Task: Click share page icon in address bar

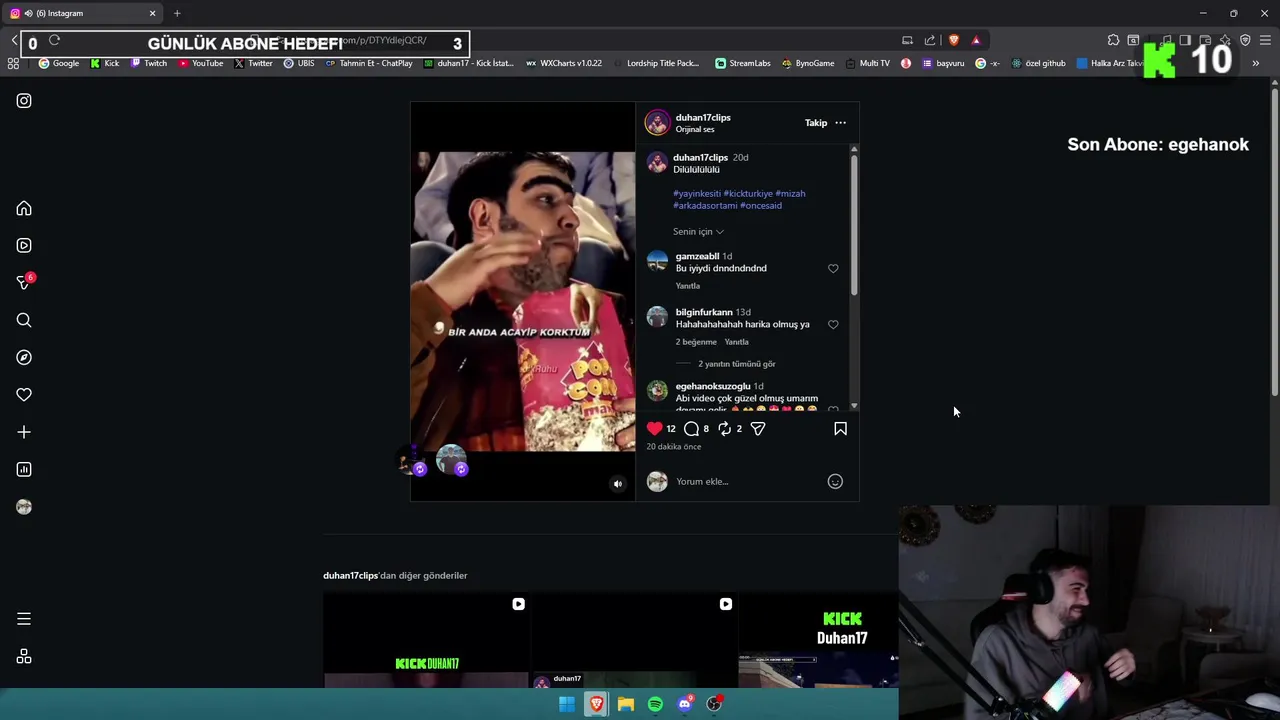Action: [x=930, y=40]
